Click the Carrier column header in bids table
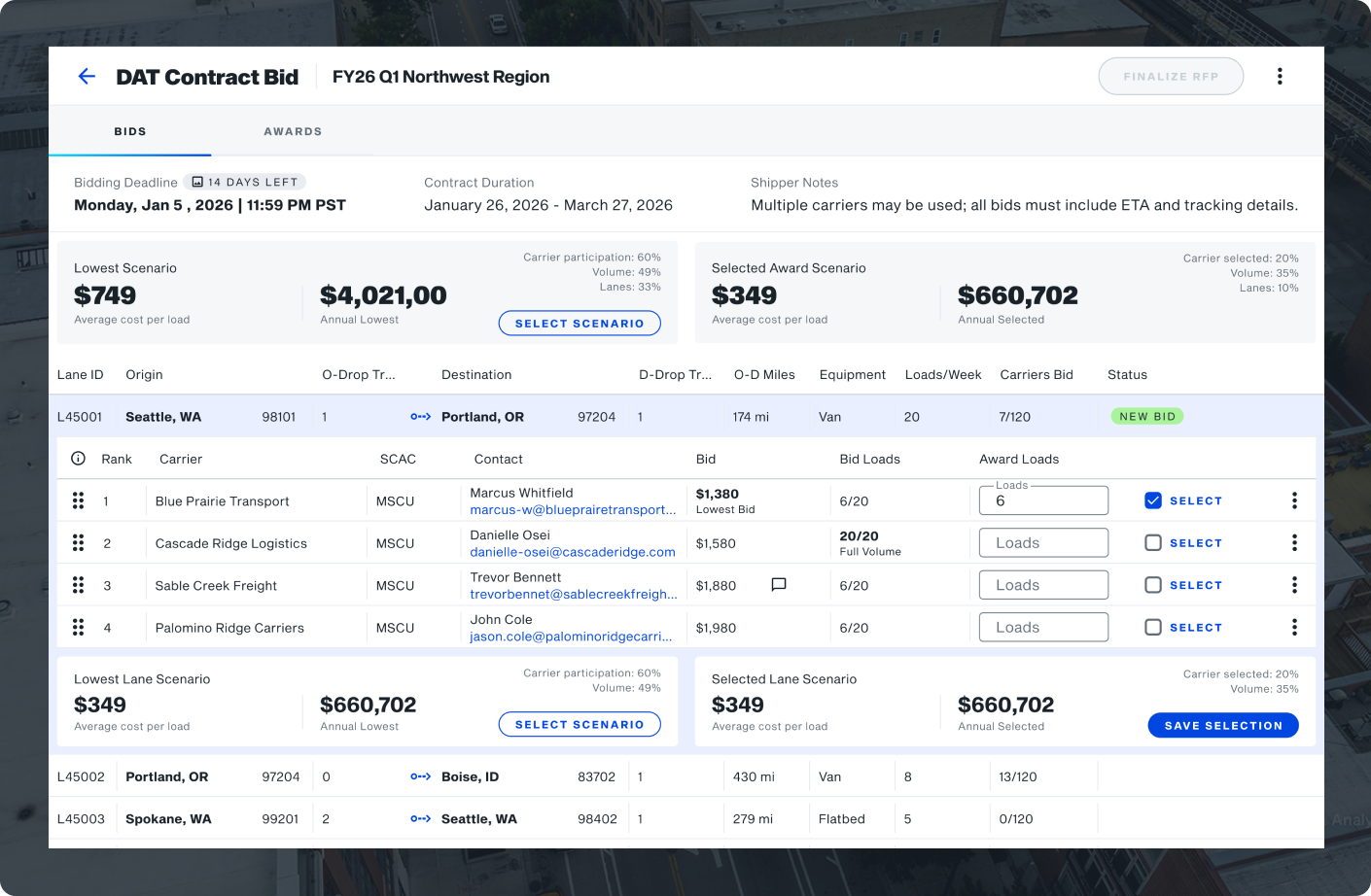The width and height of the screenshot is (1371, 896). [x=181, y=460]
